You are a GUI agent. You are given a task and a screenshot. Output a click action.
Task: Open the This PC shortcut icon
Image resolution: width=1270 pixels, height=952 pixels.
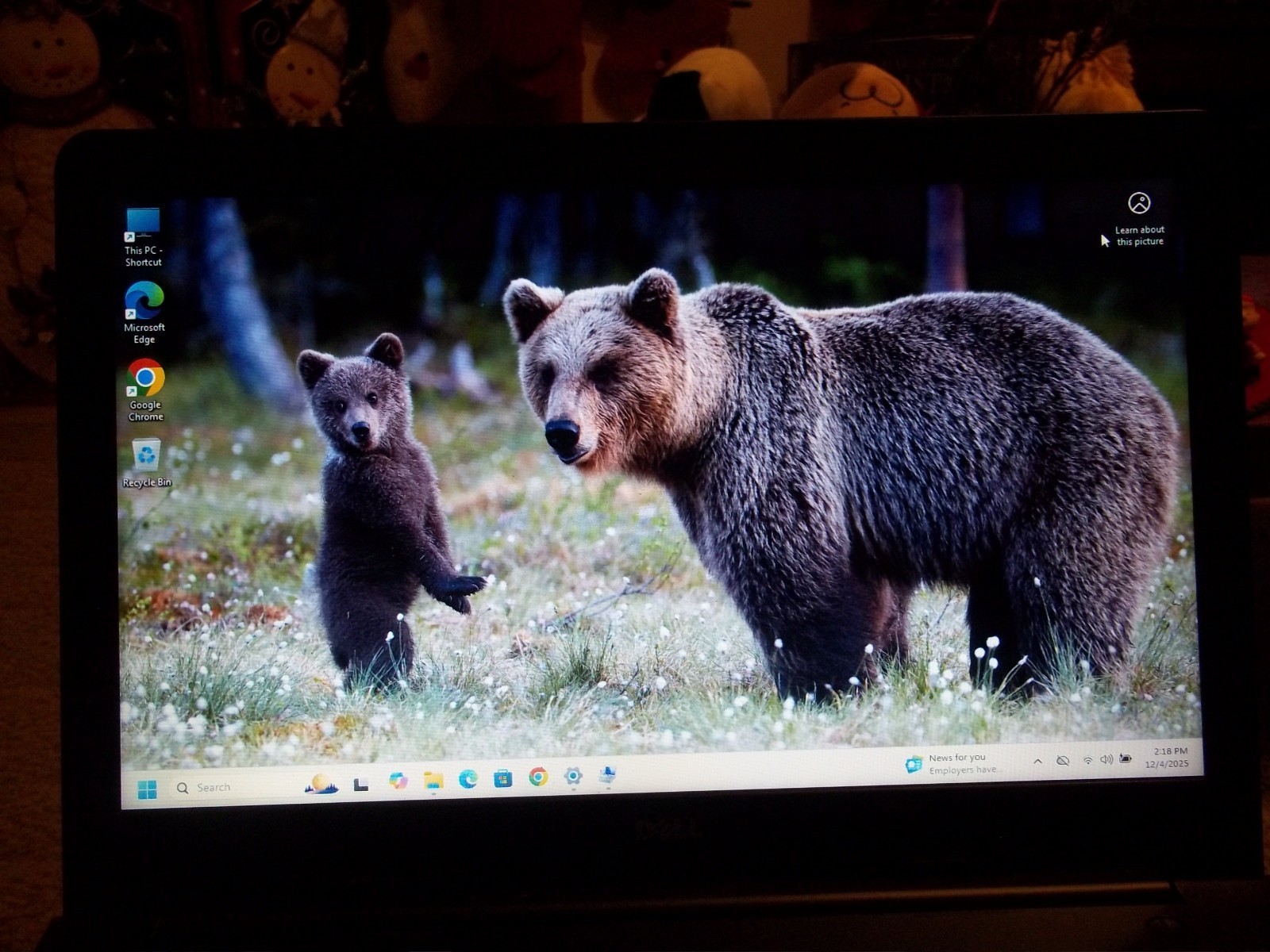143,236
